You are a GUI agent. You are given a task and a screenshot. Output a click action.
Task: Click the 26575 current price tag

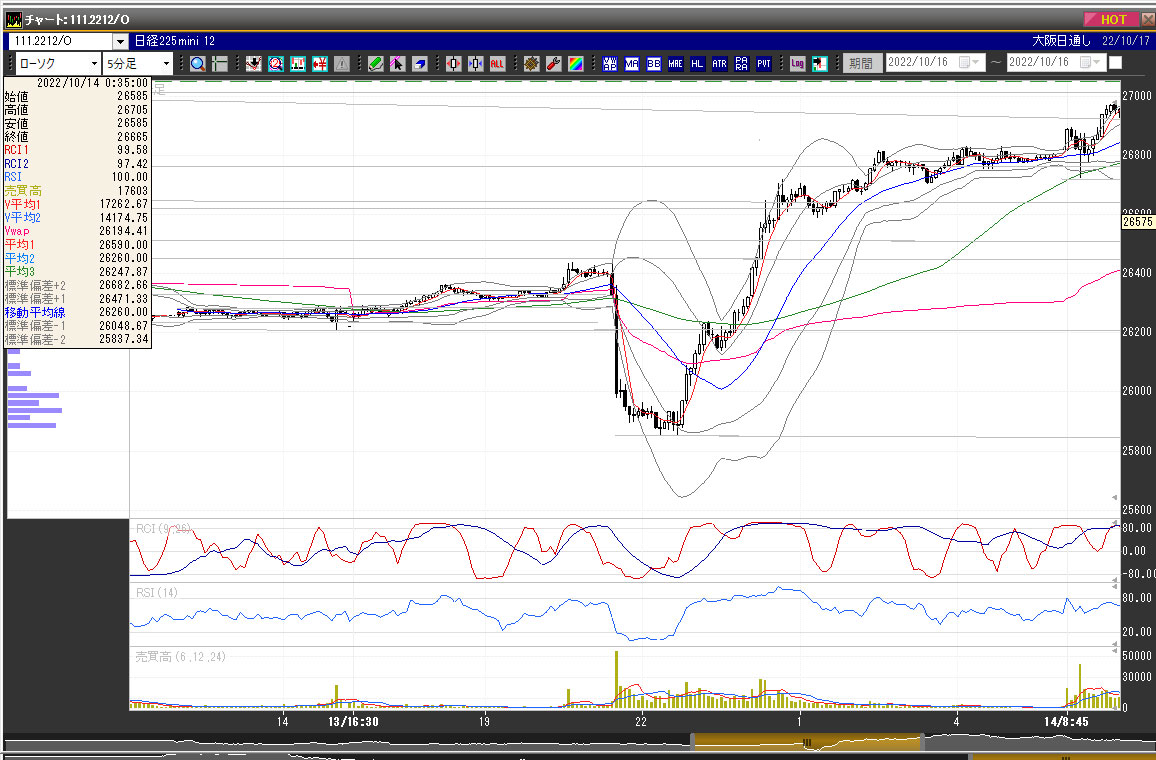click(1138, 221)
